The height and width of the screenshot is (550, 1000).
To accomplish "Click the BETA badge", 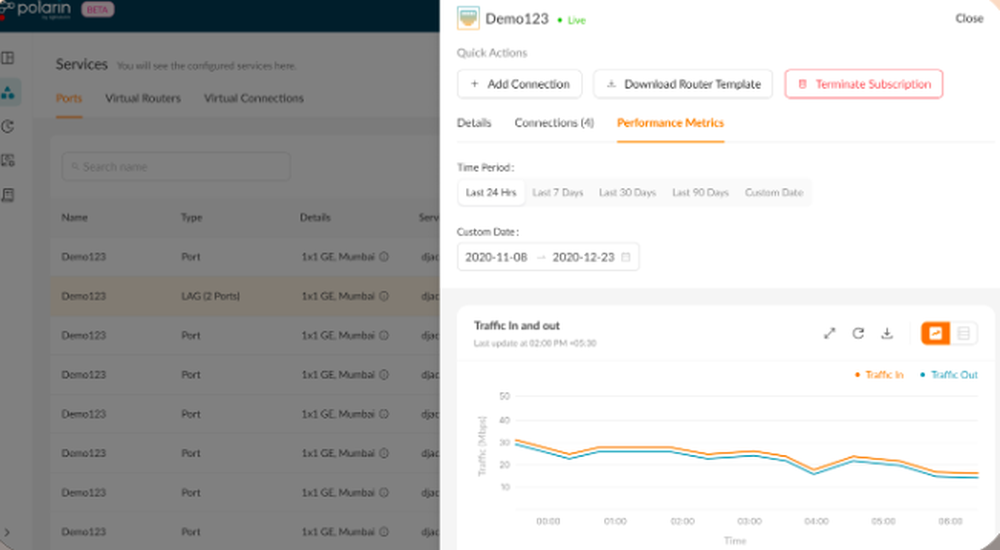I will [x=98, y=10].
